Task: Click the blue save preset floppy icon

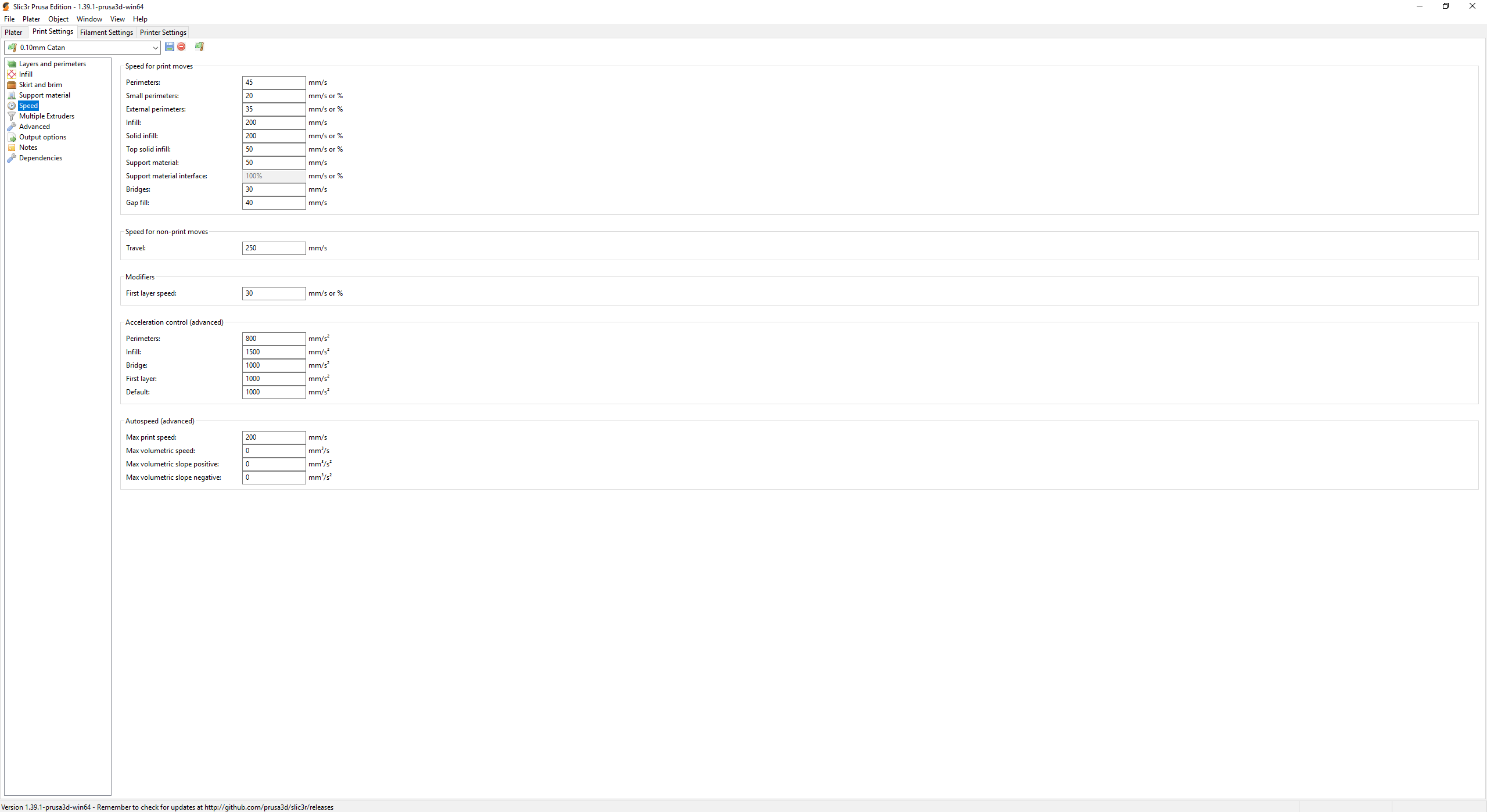Action: click(170, 46)
